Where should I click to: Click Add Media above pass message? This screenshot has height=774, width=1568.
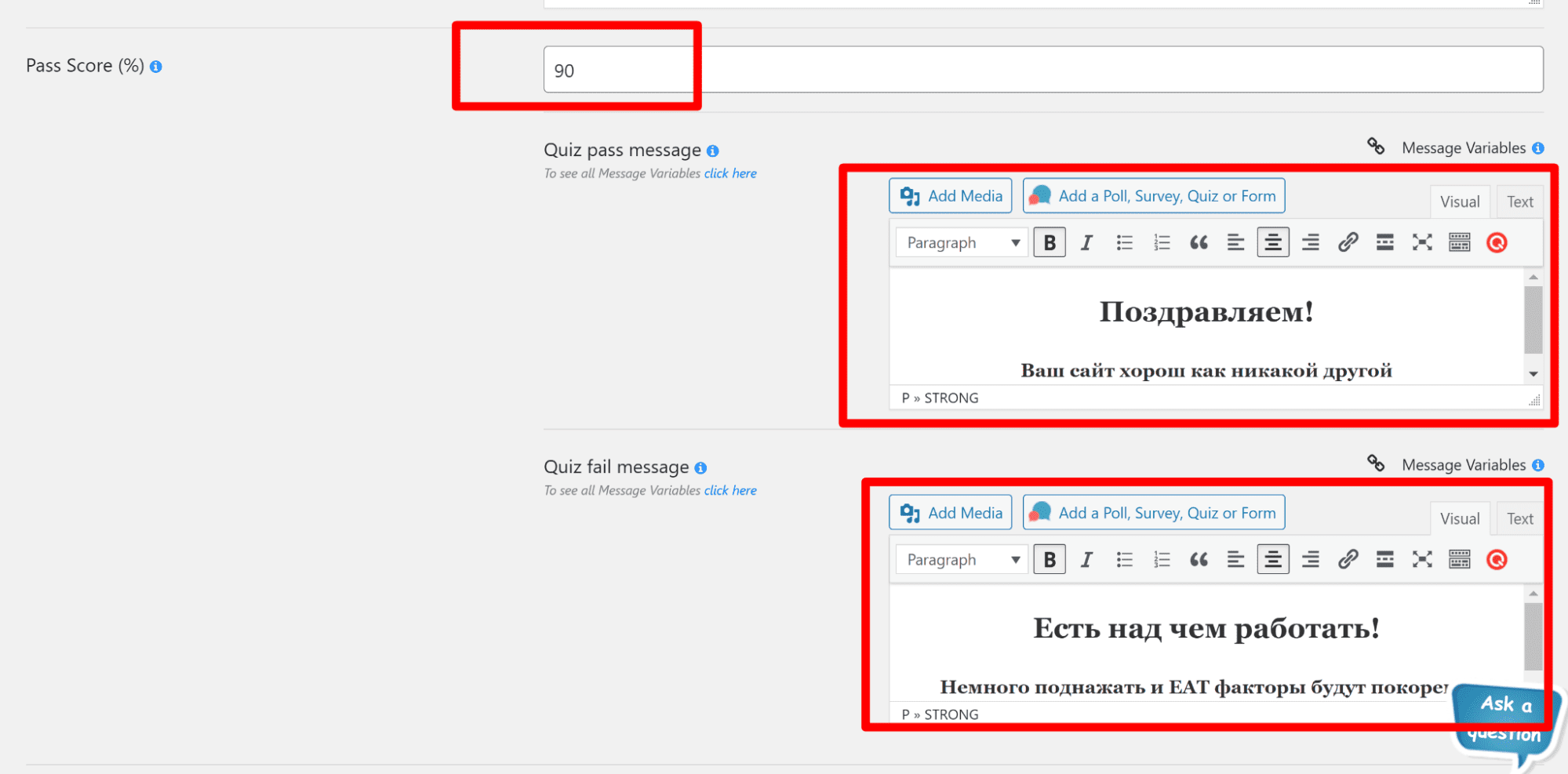[x=951, y=196]
